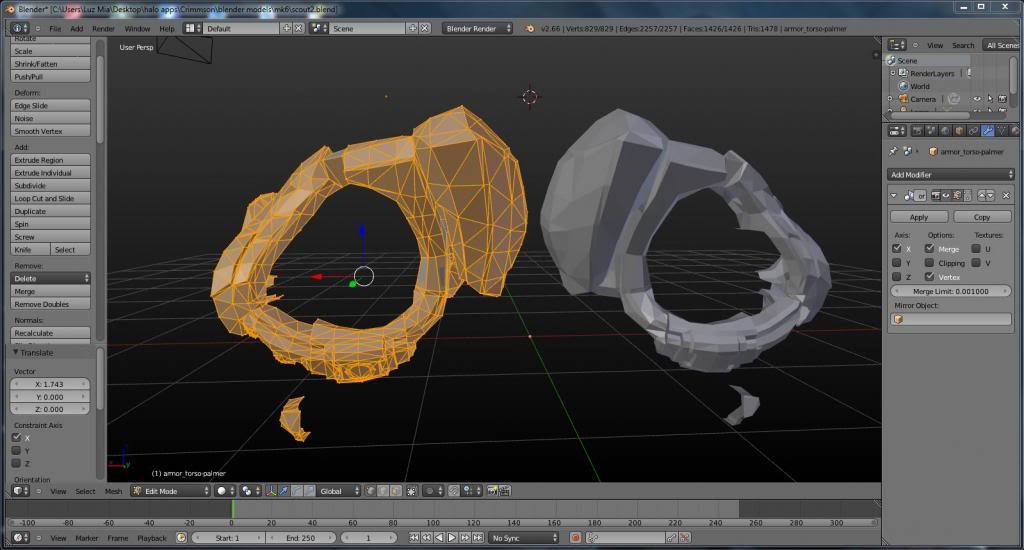Add a new screen layout with plus
Viewport: 1024px width, 550px height.
tap(286, 28)
